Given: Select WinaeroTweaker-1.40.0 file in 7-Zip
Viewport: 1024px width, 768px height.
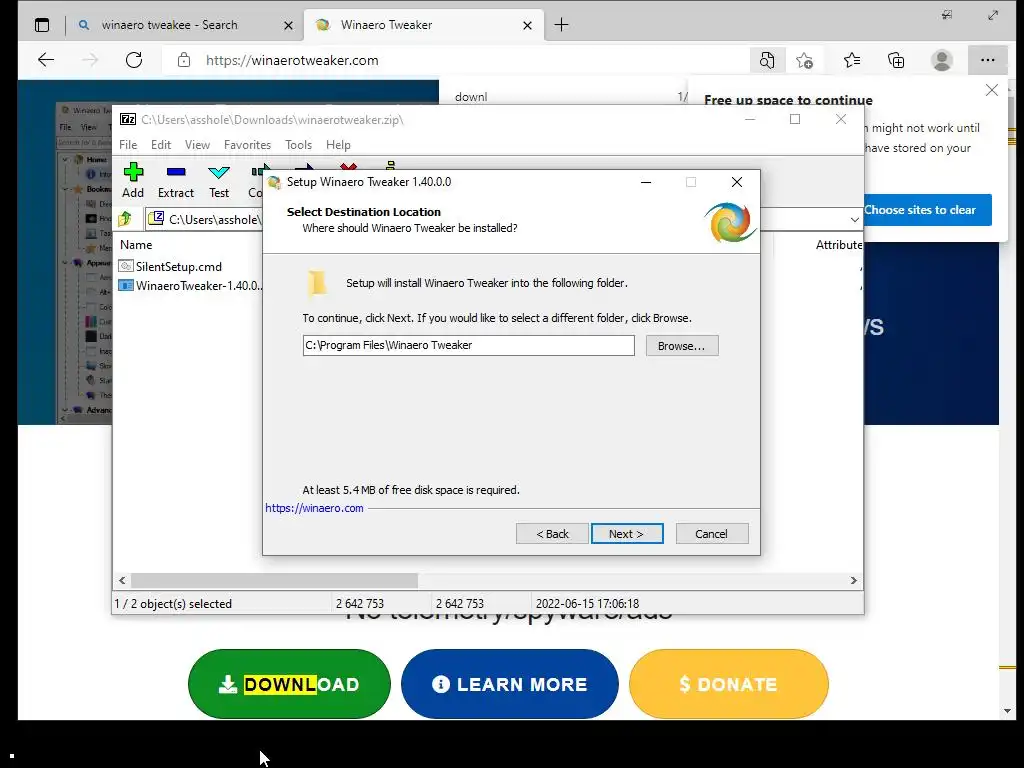Looking at the screenshot, I should [x=191, y=285].
